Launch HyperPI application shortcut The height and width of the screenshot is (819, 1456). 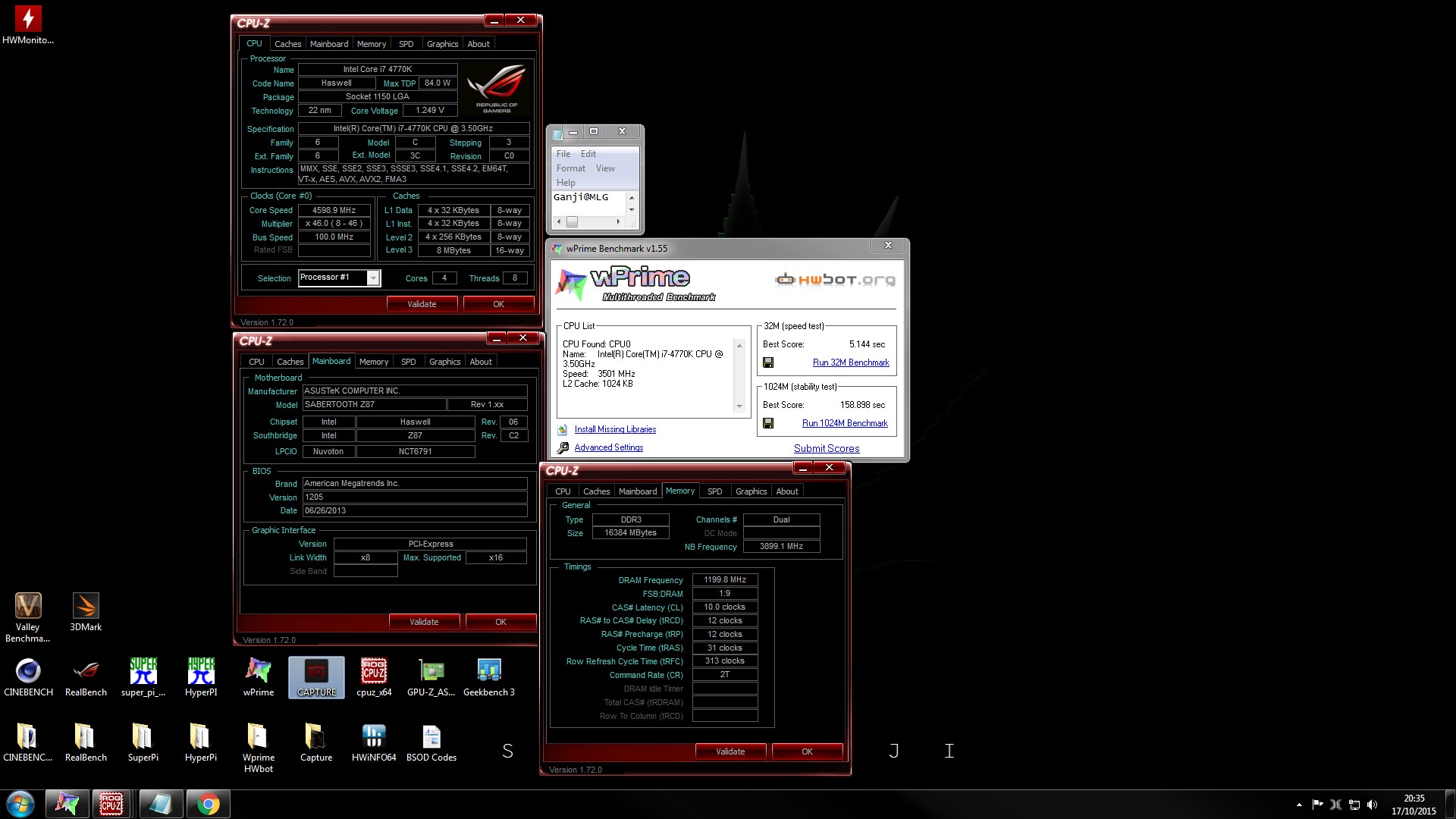[x=201, y=676]
